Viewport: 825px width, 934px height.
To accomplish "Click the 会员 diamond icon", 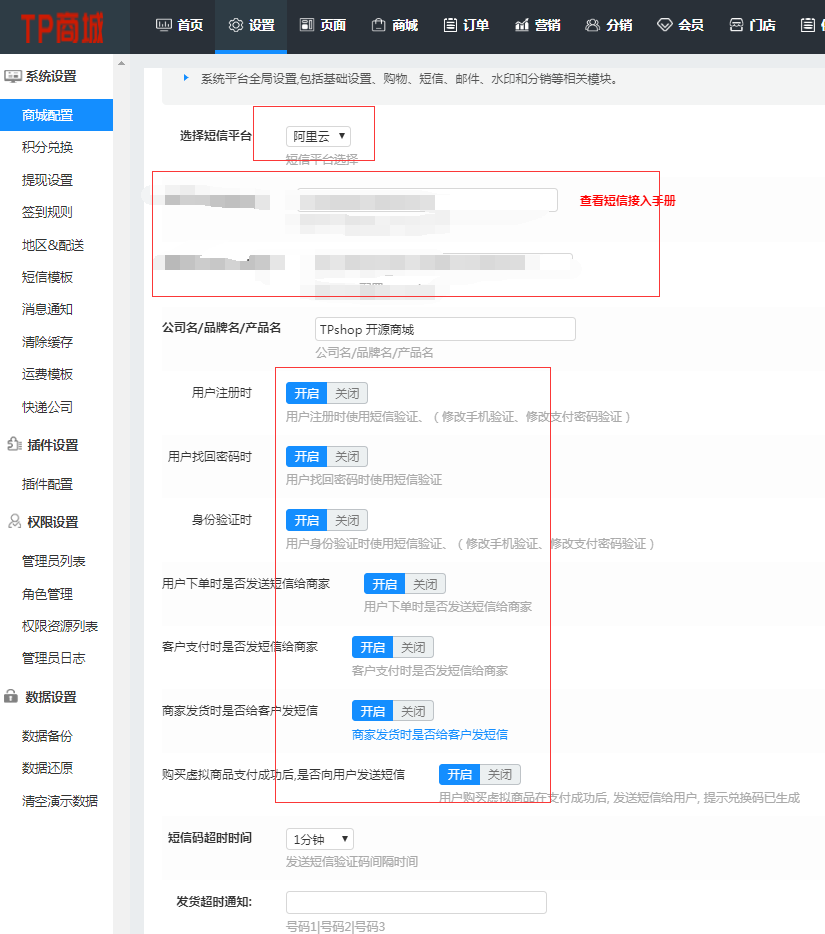I will (665, 25).
